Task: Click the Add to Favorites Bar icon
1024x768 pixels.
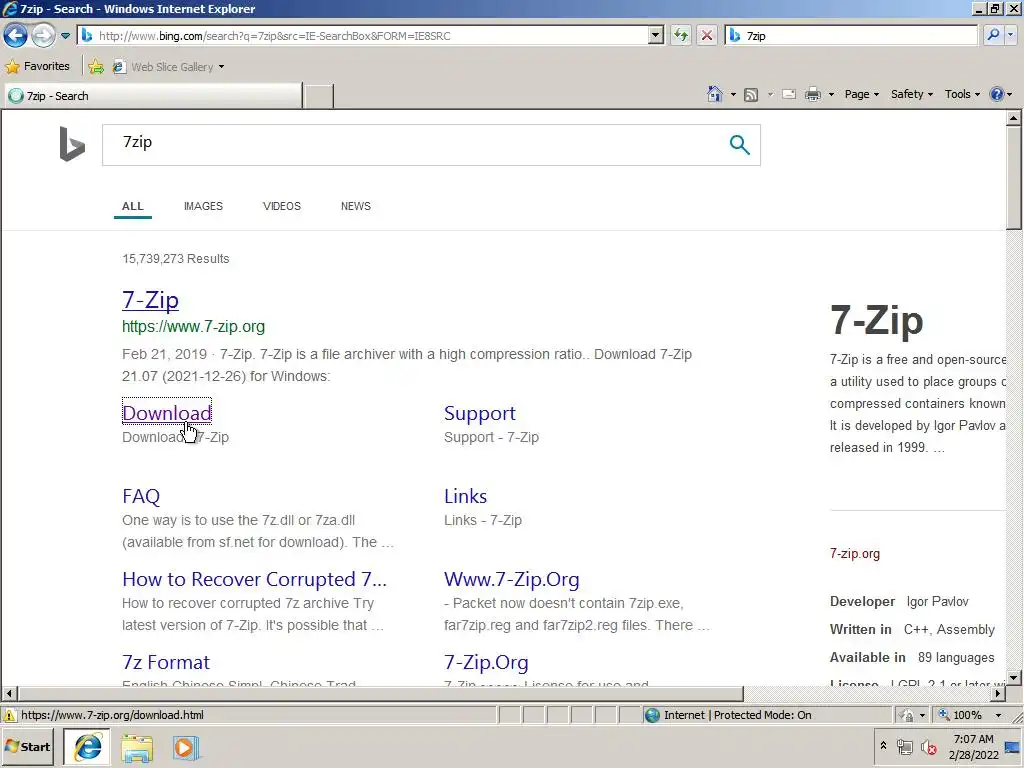Action: tap(96, 67)
